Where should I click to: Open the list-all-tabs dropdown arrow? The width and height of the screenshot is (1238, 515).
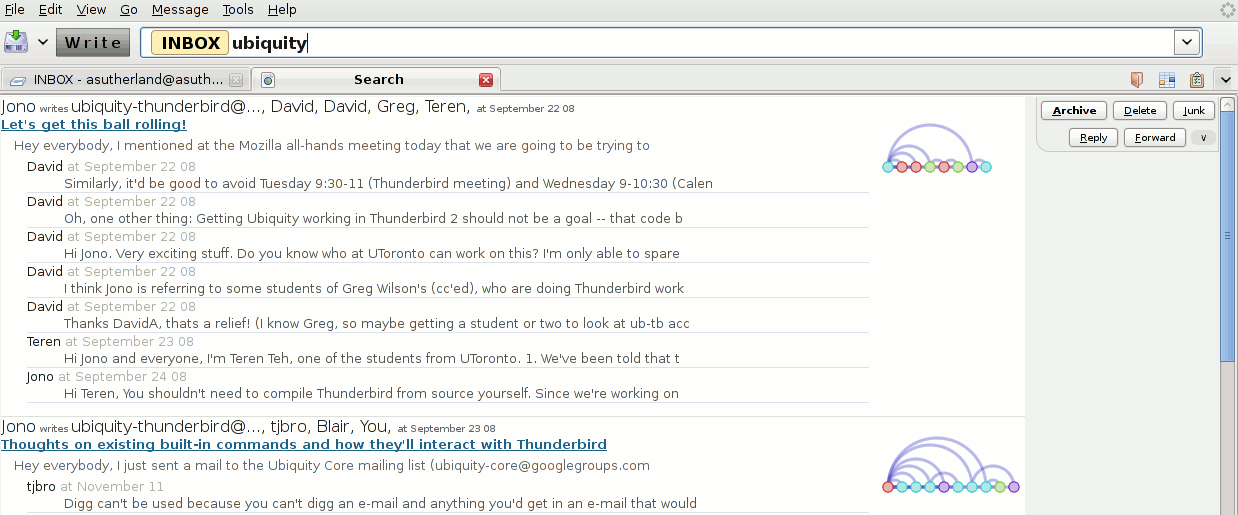click(1226, 80)
